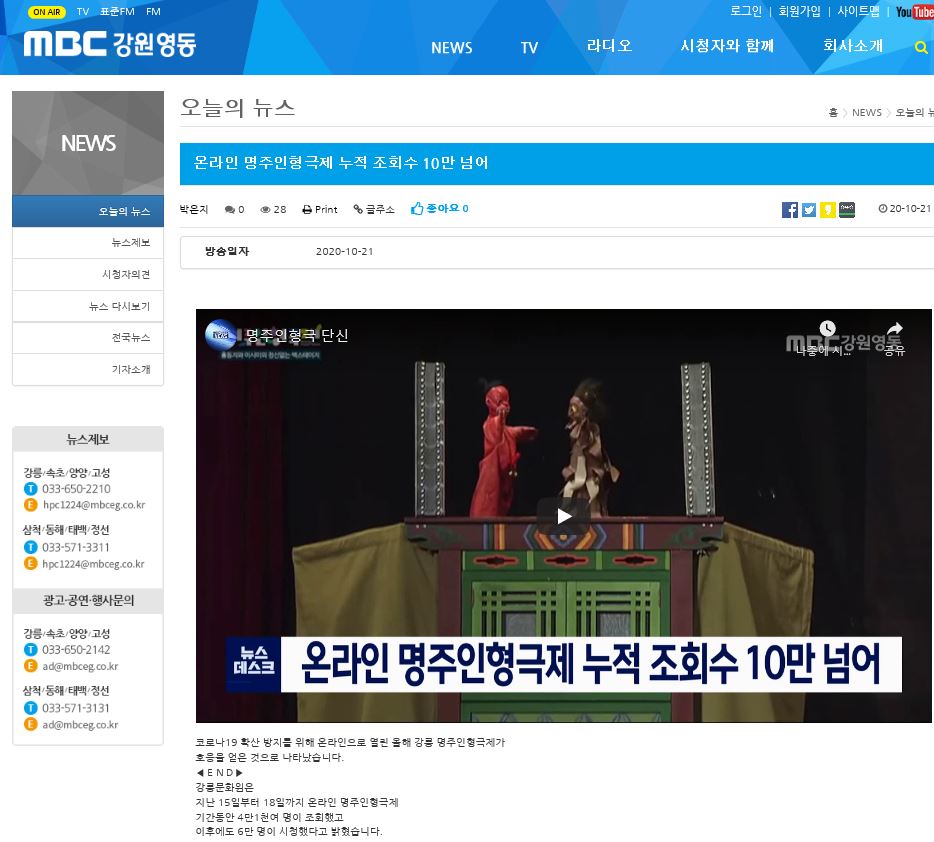Click the posted date 20-10-21 clock
Screen dimensions: 934x842
click(x=904, y=208)
